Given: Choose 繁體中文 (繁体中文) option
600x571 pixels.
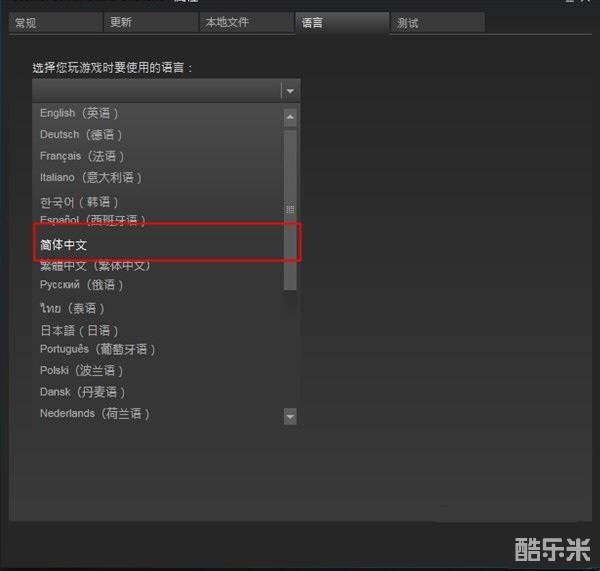Looking at the screenshot, I should (95, 266).
